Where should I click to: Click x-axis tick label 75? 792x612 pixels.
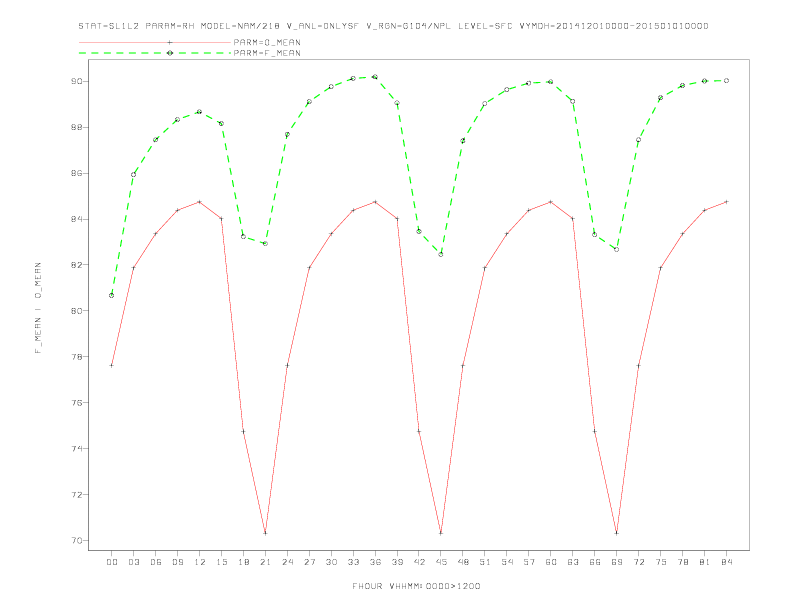coord(661,562)
